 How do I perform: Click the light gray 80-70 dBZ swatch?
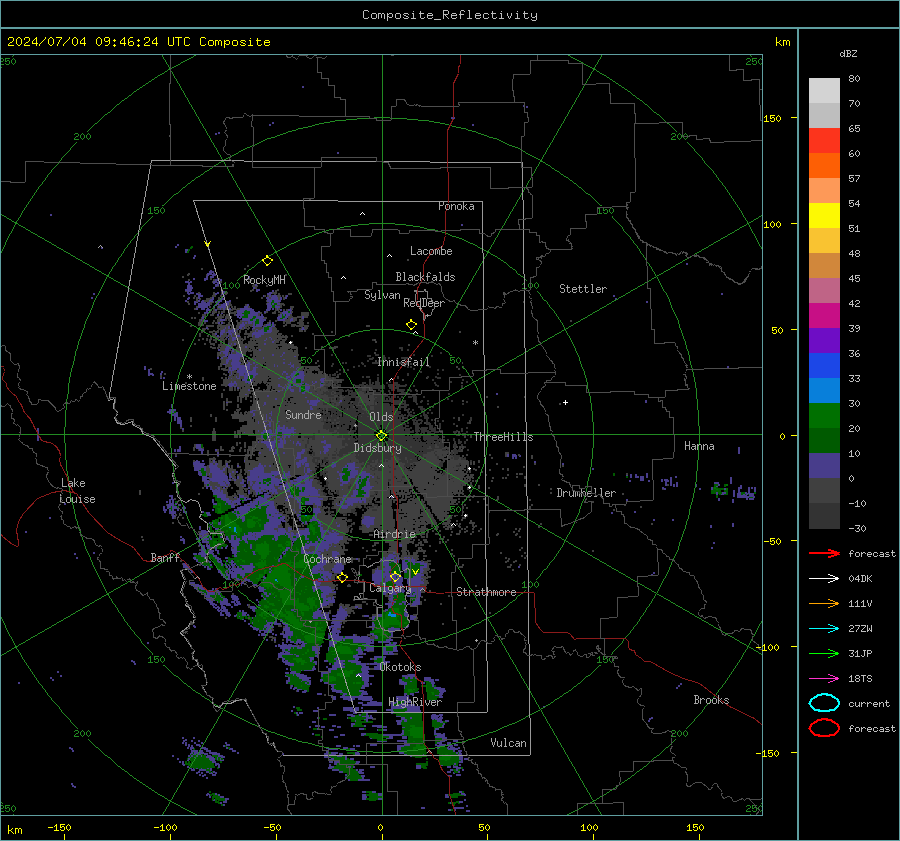tap(824, 90)
